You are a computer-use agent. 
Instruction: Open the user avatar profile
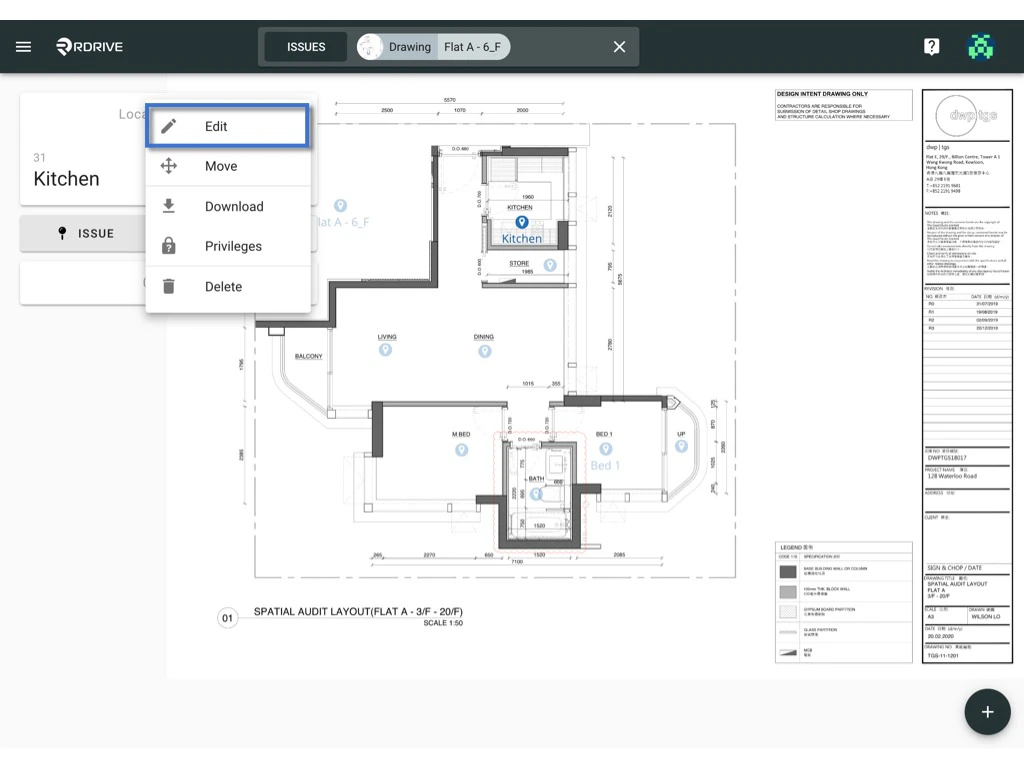pyautogui.click(x=980, y=47)
